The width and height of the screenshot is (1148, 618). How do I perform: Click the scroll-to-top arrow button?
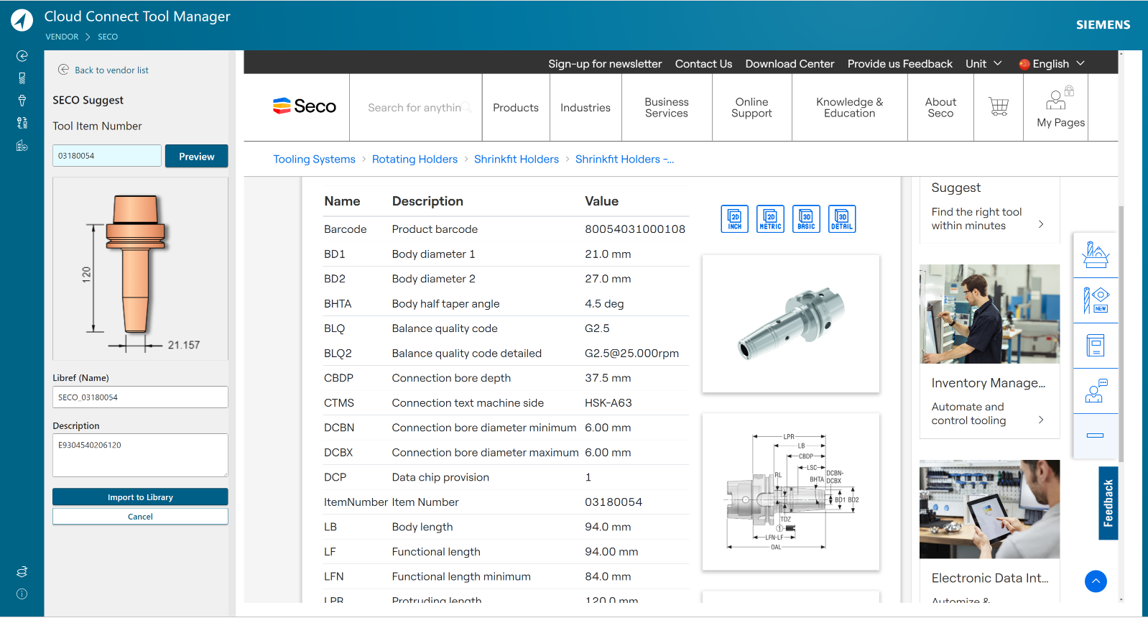1096,581
